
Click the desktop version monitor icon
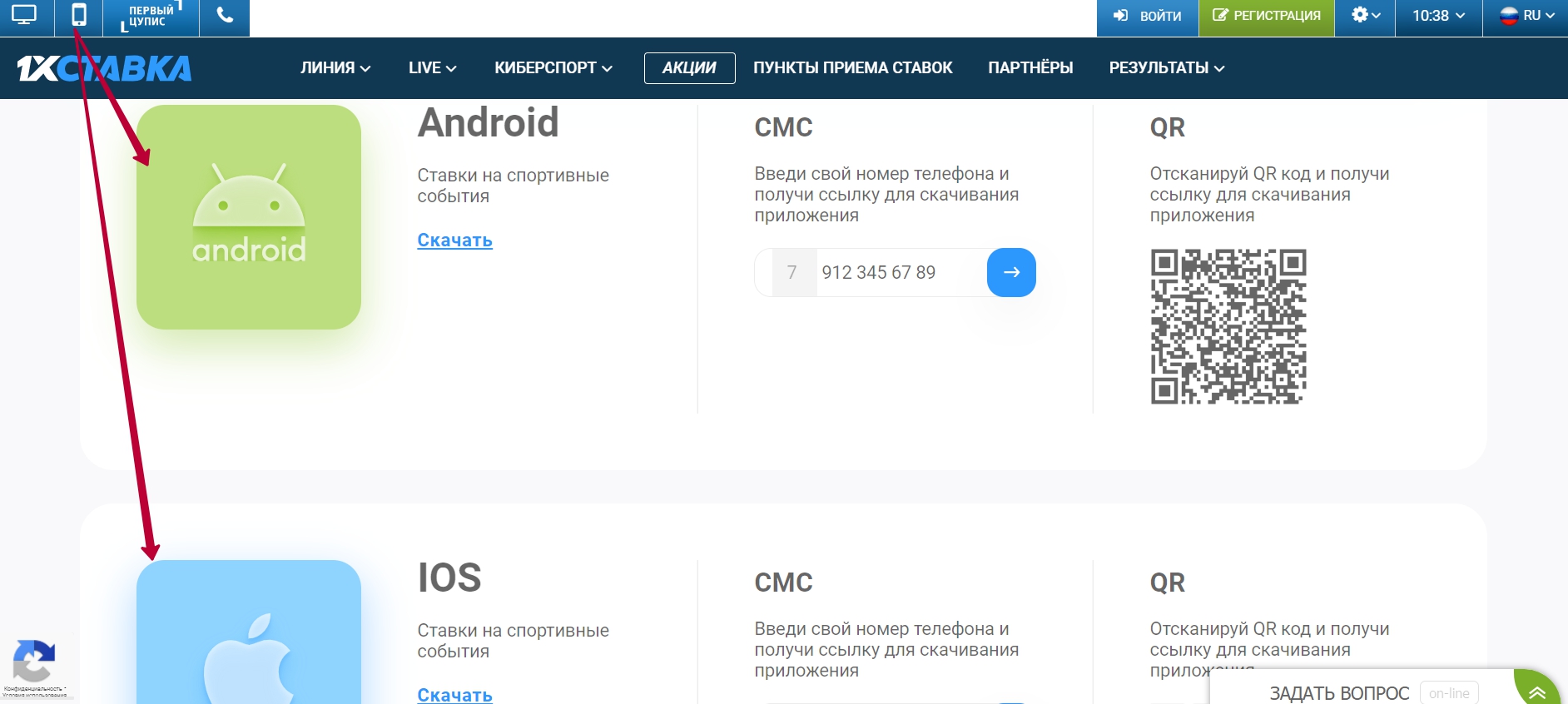24,16
